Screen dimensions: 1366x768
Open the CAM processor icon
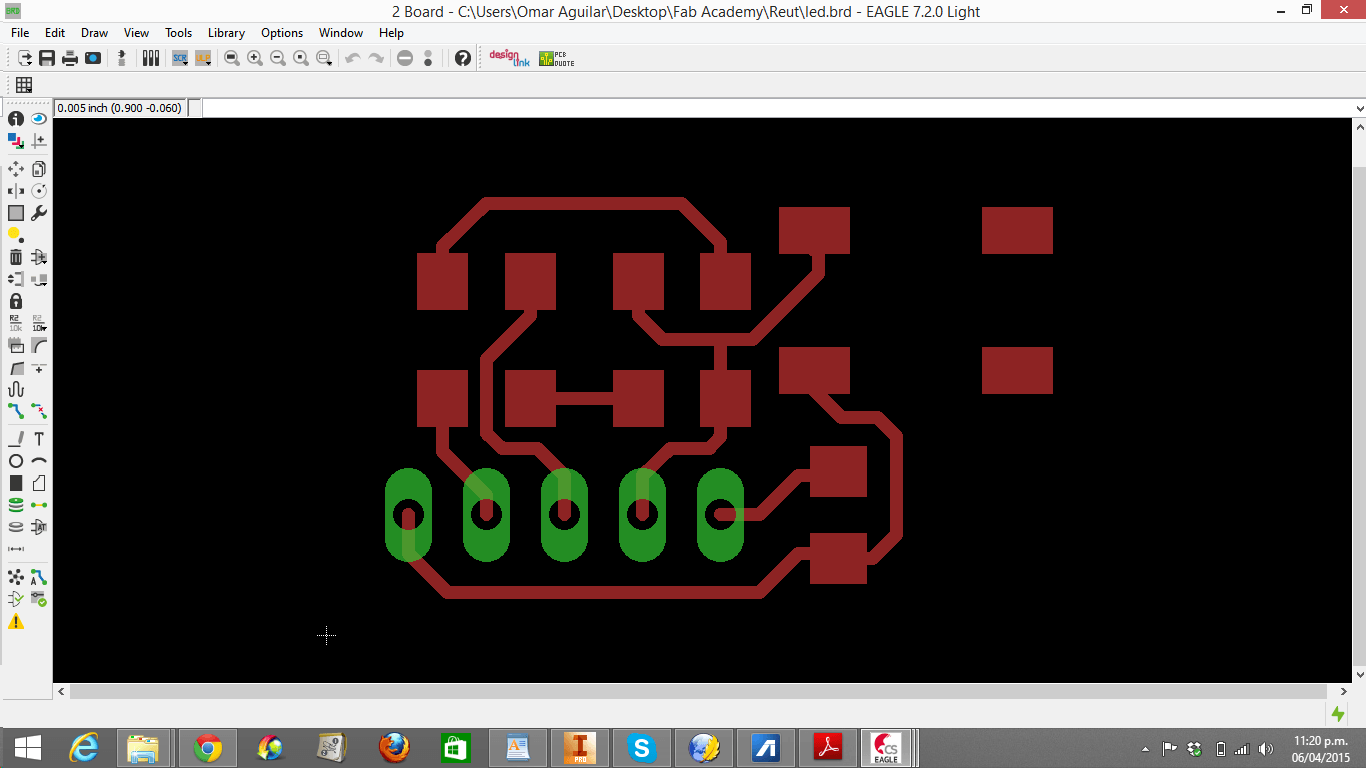[x=93, y=59]
